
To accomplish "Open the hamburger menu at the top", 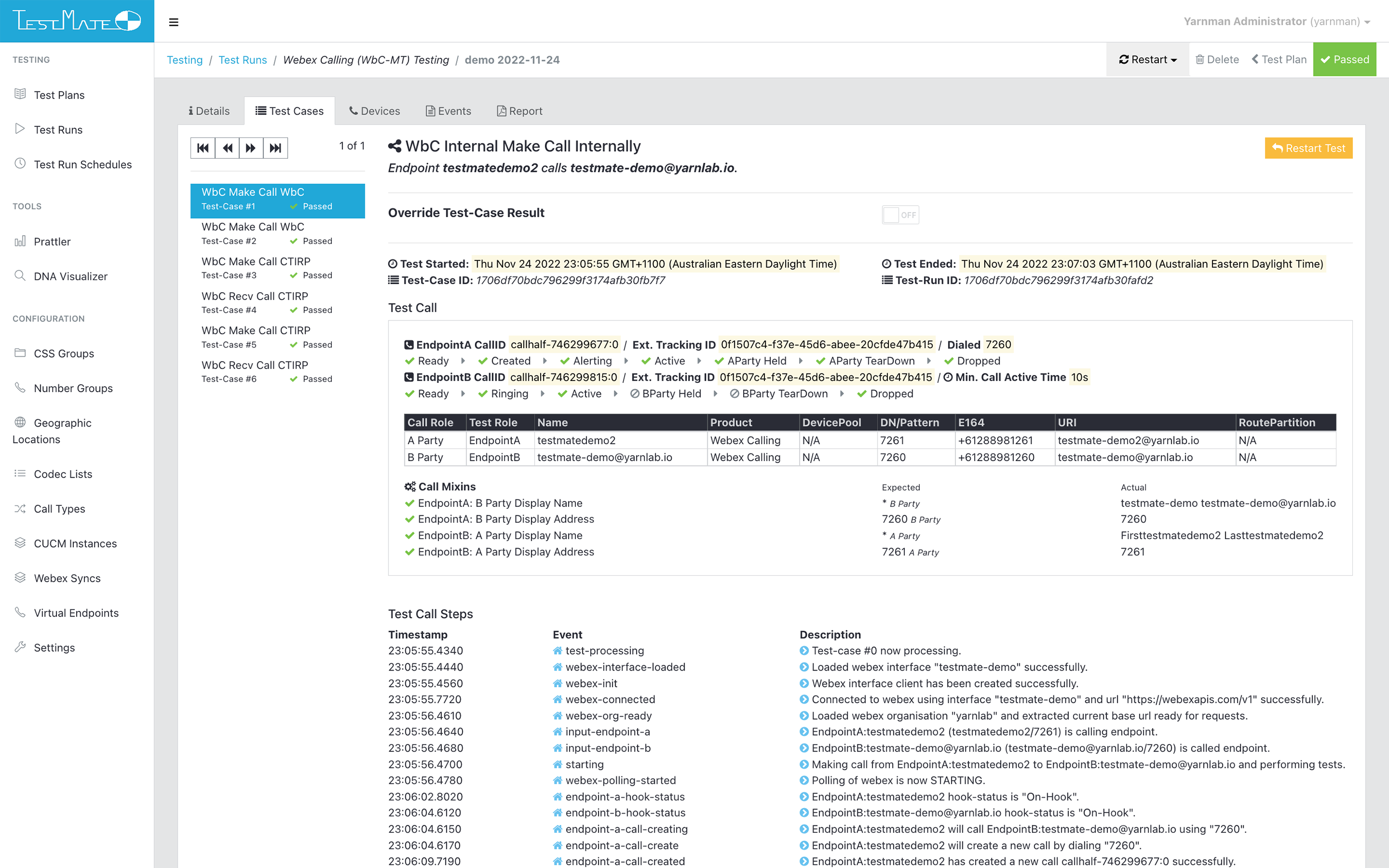I will tap(173, 22).
